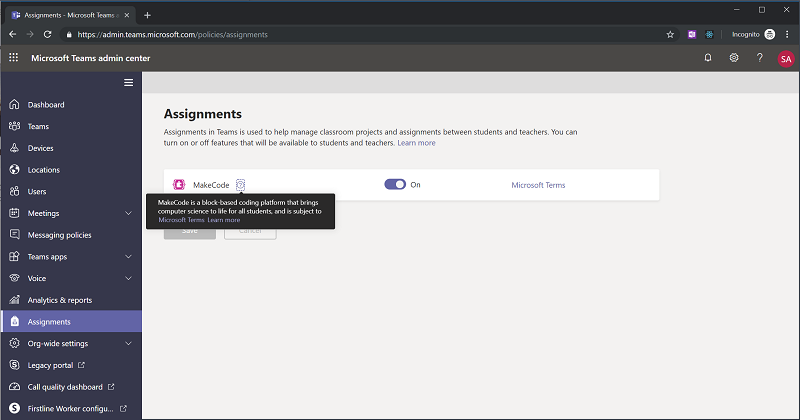Close the Assignments browser tab
The width and height of the screenshot is (800, 420).
(x=127, y=15)
